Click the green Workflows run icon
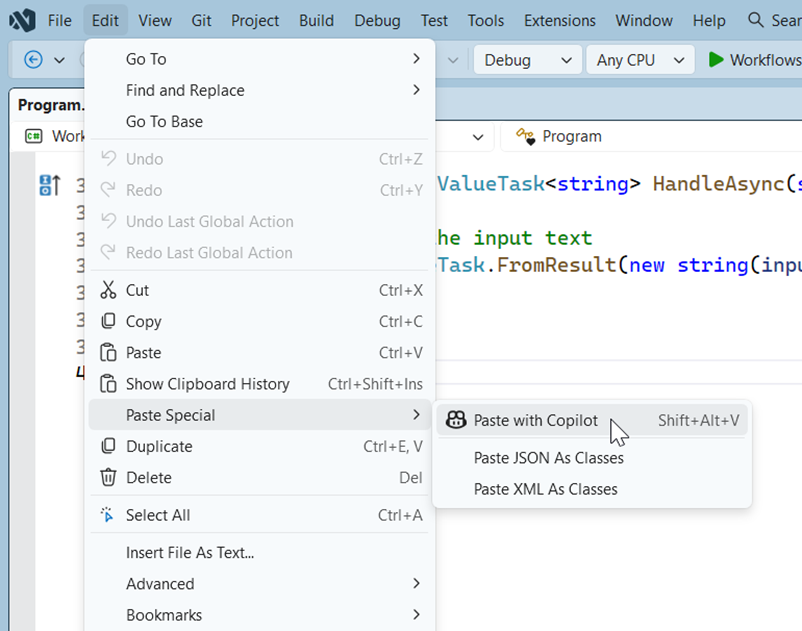 click(x=718, y=59)
